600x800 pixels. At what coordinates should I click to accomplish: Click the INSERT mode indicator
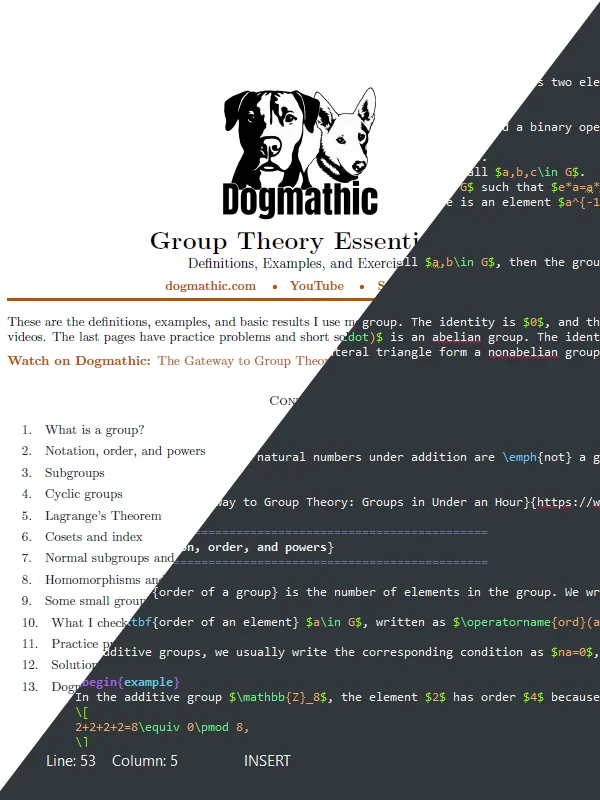(x=267, y=761)
